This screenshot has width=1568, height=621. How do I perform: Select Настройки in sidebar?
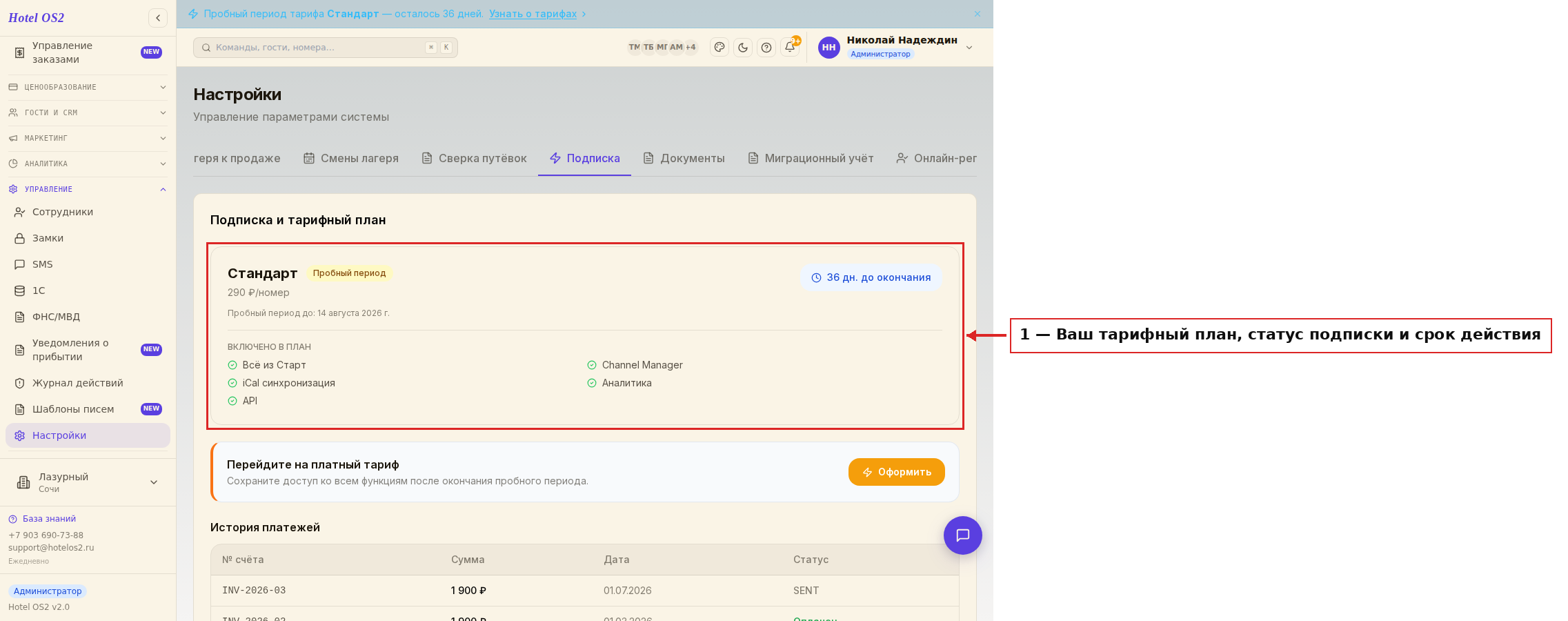(88, 435)
